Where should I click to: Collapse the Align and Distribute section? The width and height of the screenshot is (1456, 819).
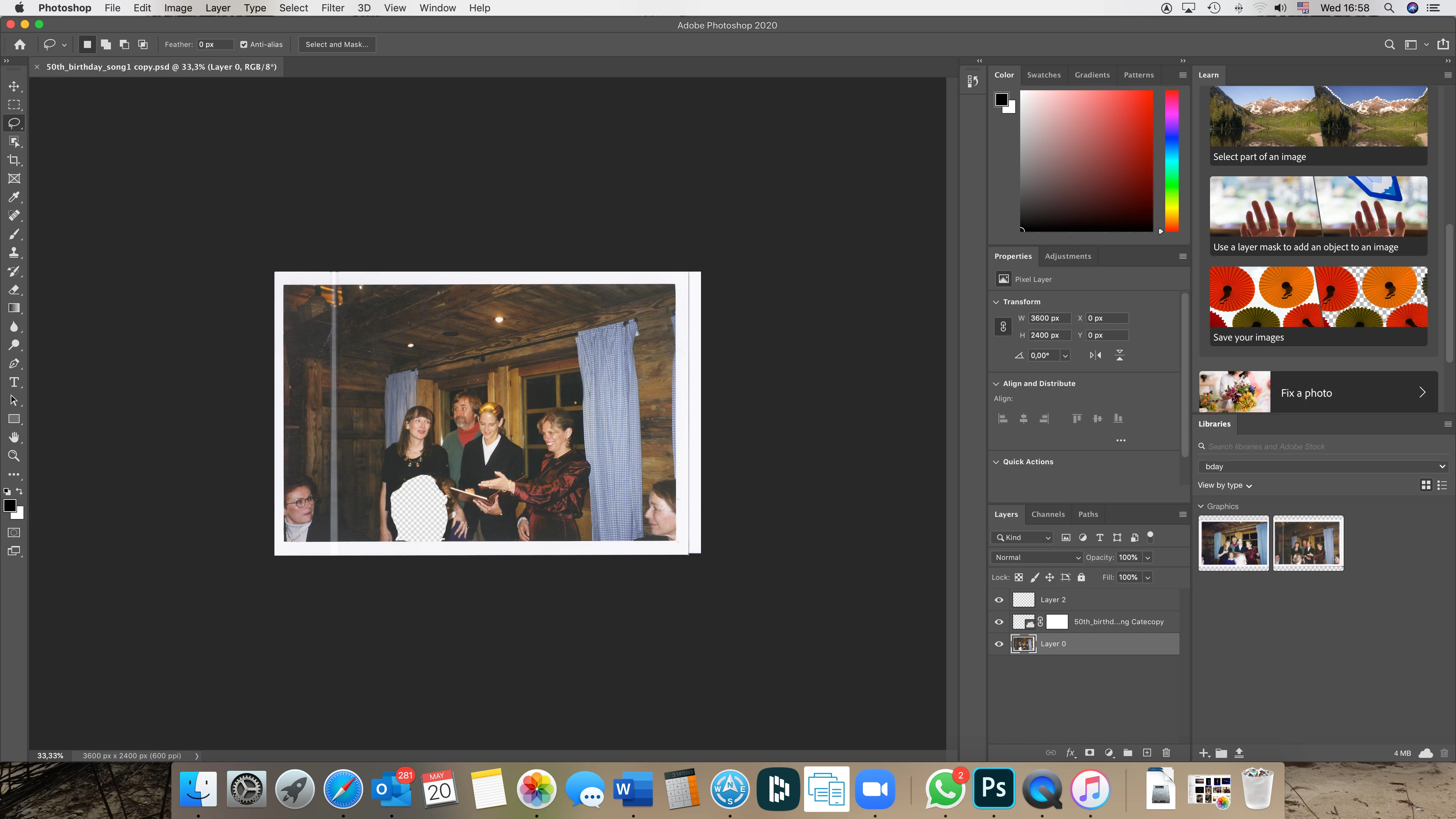coord(996,383)
